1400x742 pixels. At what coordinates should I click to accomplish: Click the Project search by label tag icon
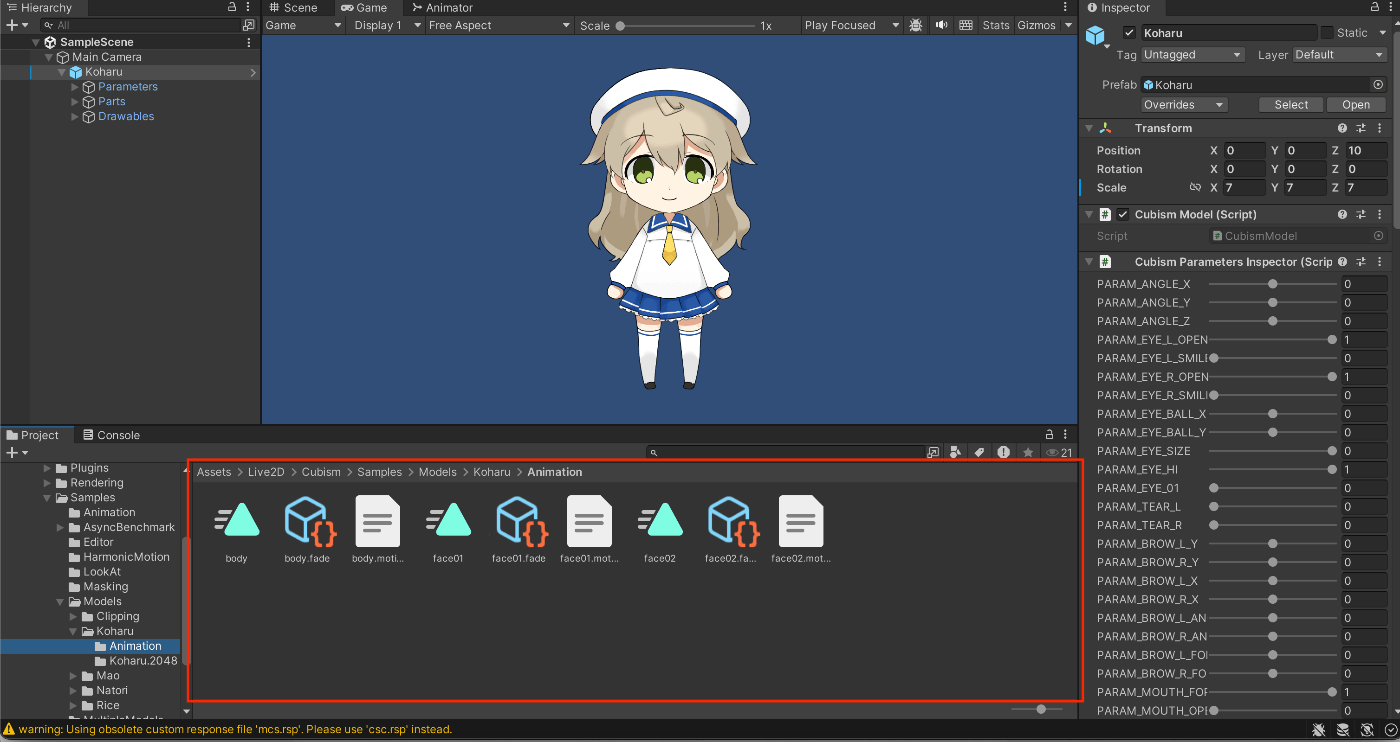(x=979, y=452)
